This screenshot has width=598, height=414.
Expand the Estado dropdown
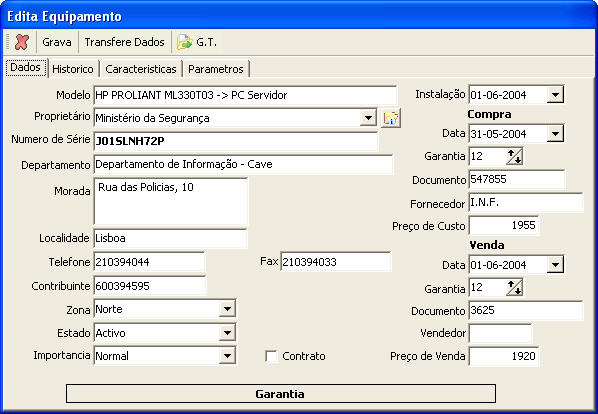(227, 333)
